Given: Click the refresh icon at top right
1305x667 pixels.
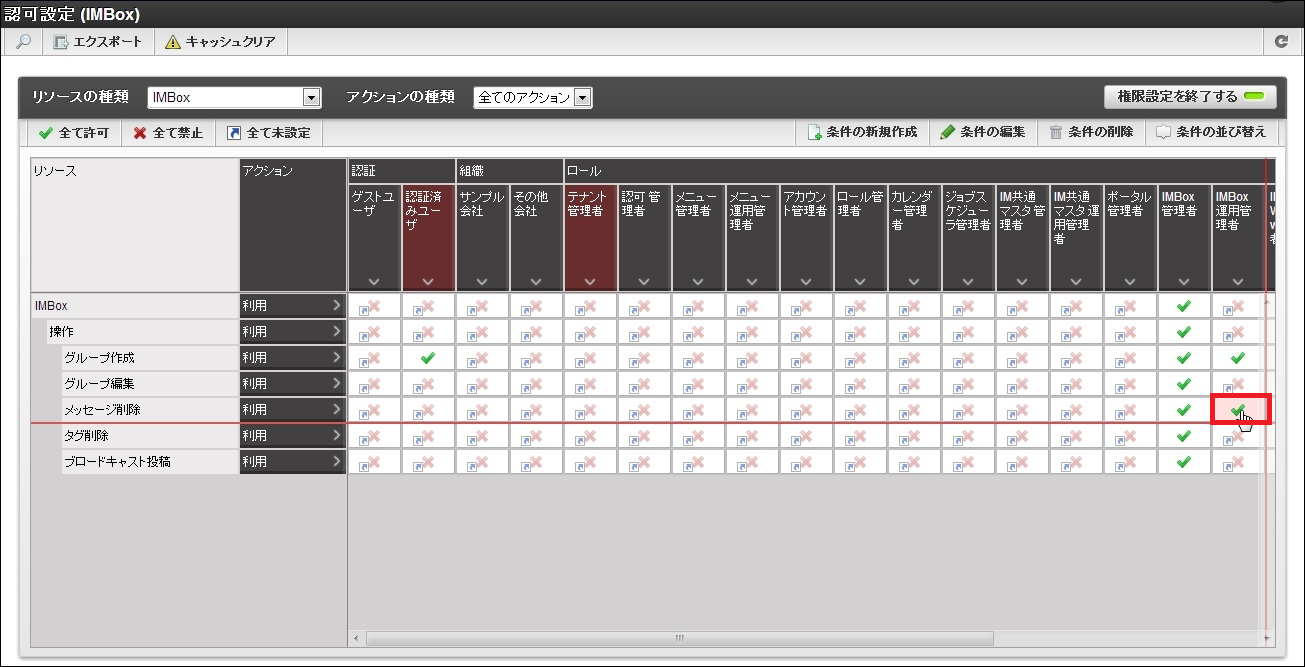Looking at the screenshot, I should tap(1281, 42).
